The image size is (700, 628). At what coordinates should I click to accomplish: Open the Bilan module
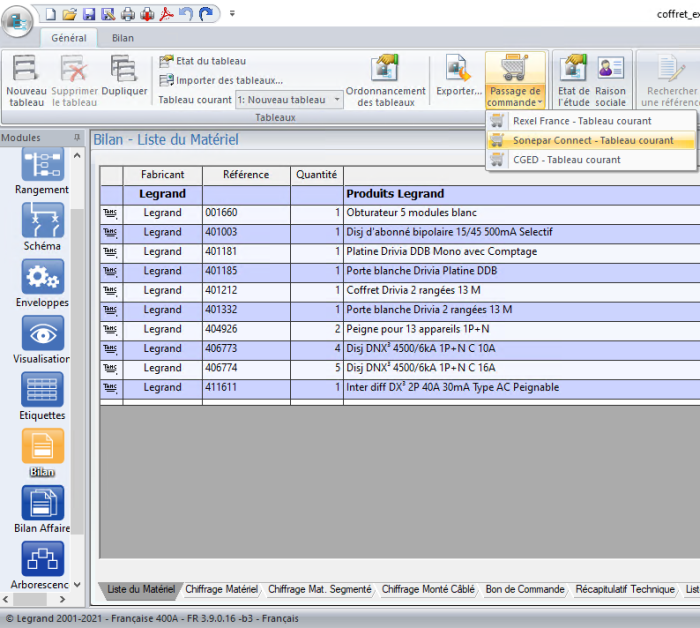tap(42, 453)
